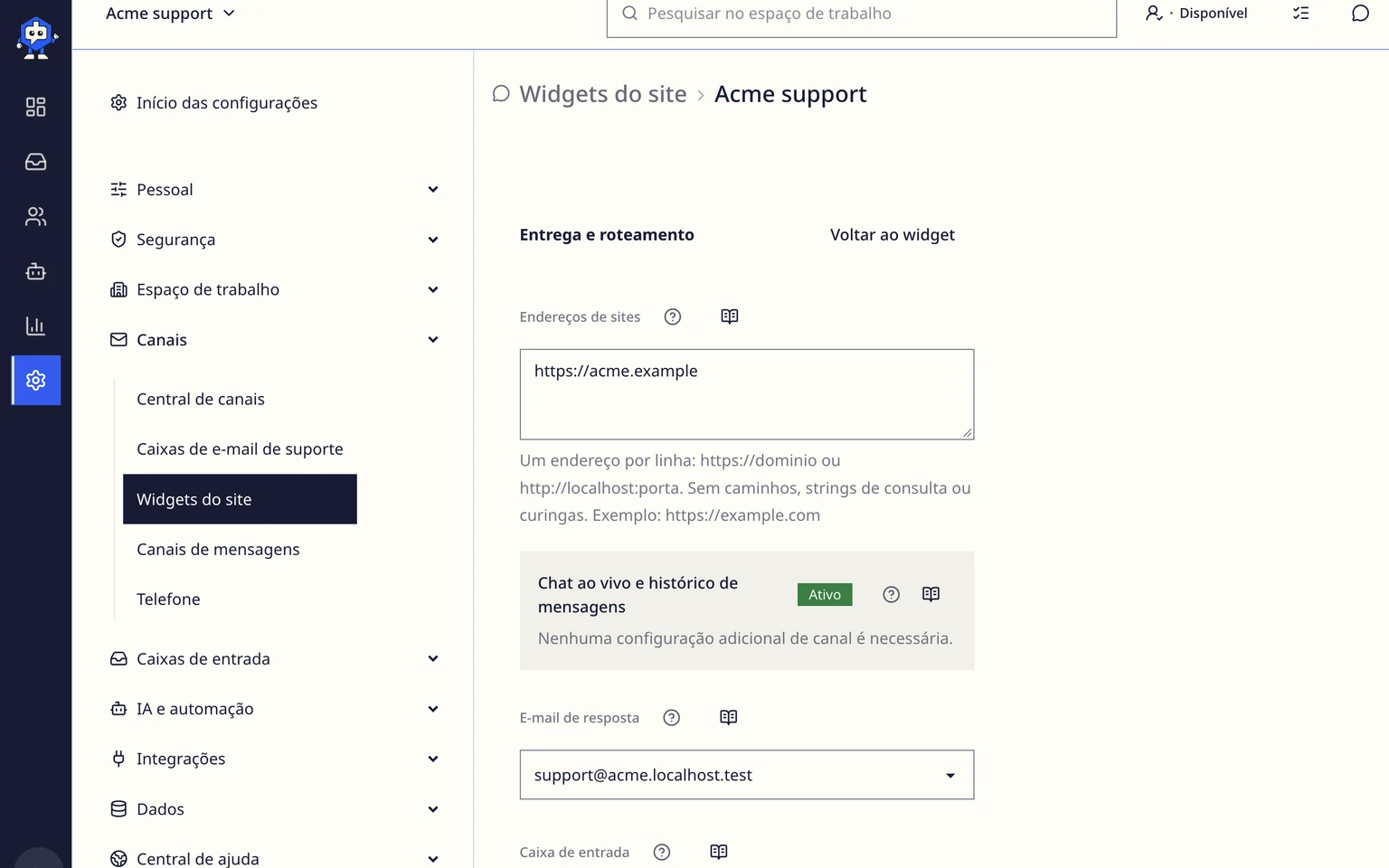Select Central de canais menu item
The image size is (1389, 868).
(x=201, y=400)
